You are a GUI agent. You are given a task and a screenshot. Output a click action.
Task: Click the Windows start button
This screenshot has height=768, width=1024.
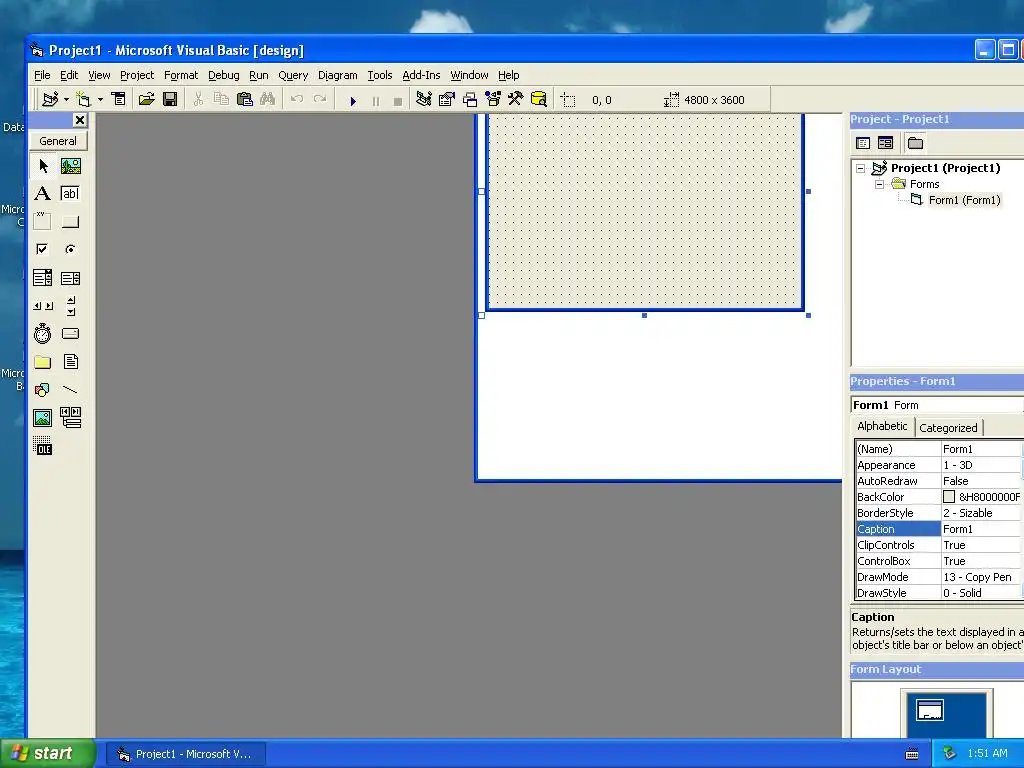tap(47, 754)
